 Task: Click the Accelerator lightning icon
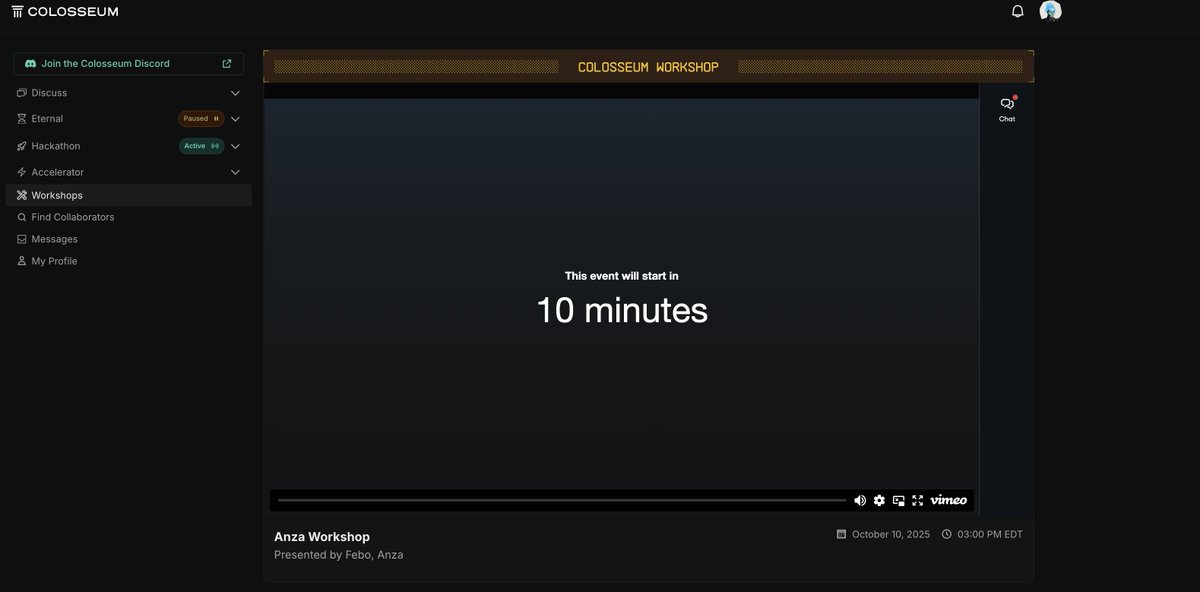click(22, 172)
